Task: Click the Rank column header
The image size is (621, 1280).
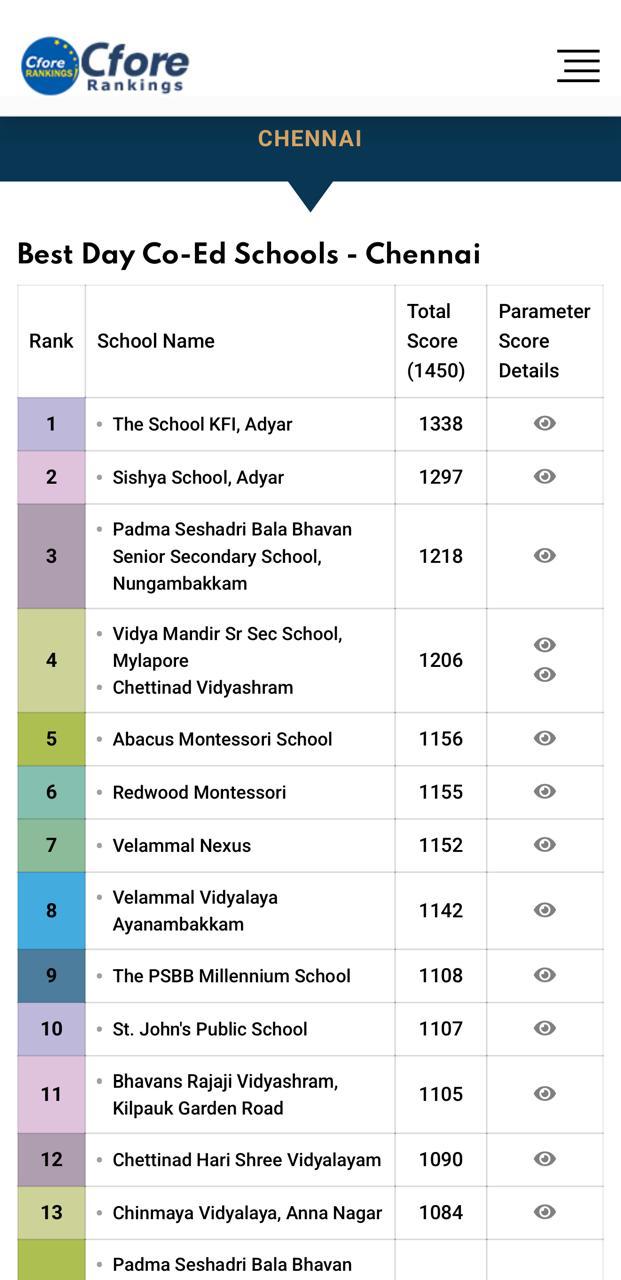Action: click(51, 341)
